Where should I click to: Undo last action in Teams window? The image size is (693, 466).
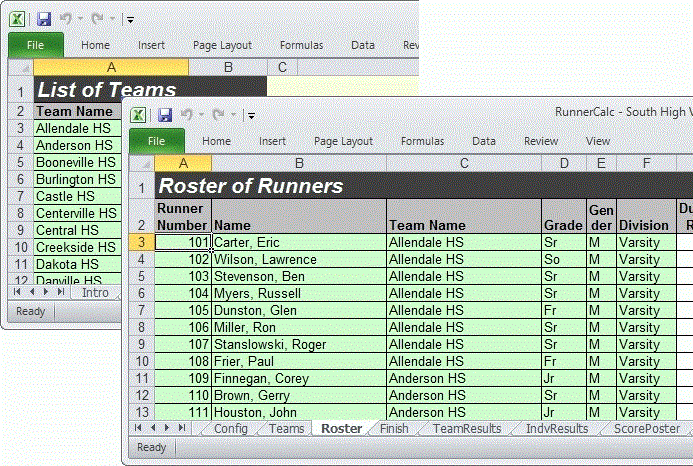tap(66, 19)
